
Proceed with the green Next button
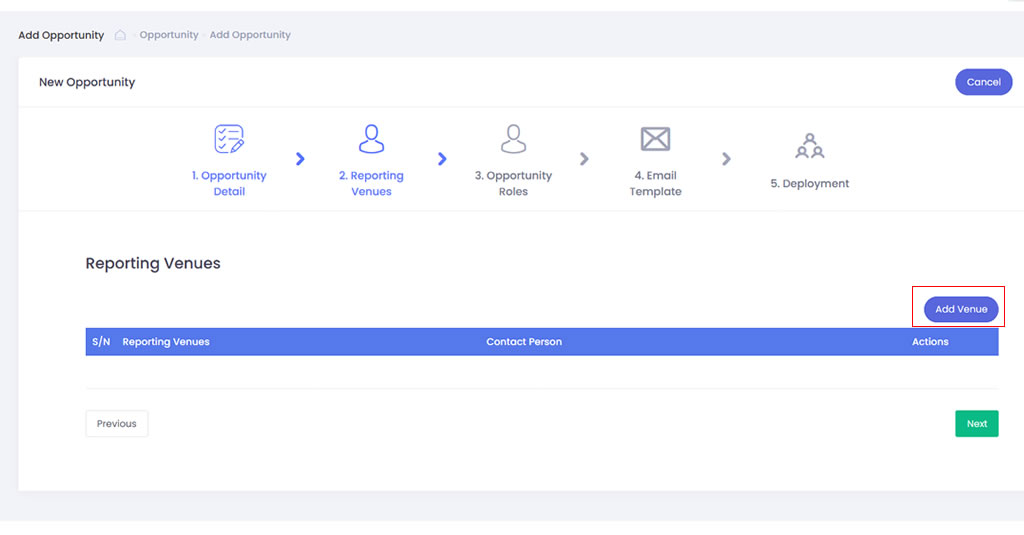click(x=976, y=424)
